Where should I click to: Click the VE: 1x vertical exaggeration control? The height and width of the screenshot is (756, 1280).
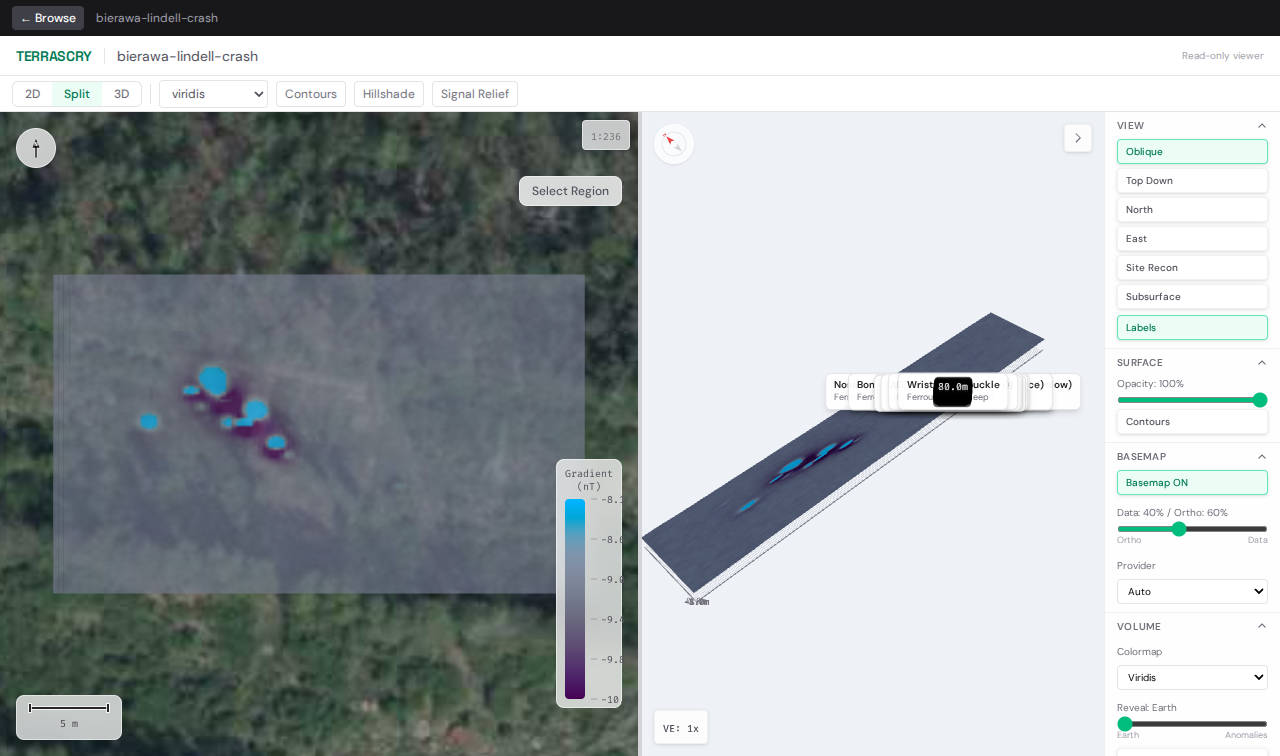pyautogui.click(x=680, y=728)
